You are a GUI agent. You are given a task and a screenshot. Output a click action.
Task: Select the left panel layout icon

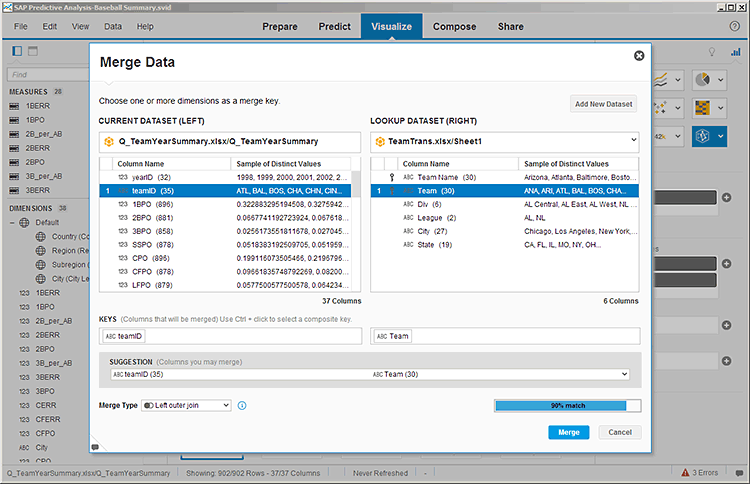pos(17,51)
